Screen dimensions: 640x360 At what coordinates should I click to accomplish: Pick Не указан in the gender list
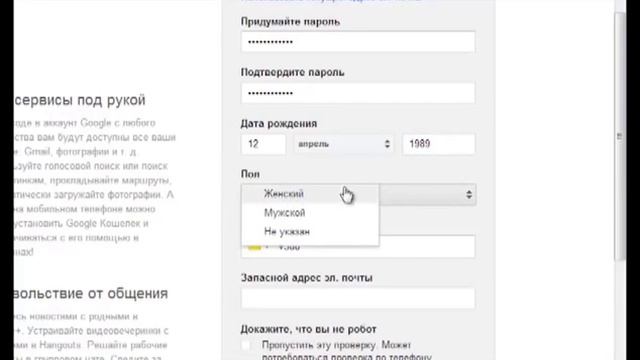[310, 231]
